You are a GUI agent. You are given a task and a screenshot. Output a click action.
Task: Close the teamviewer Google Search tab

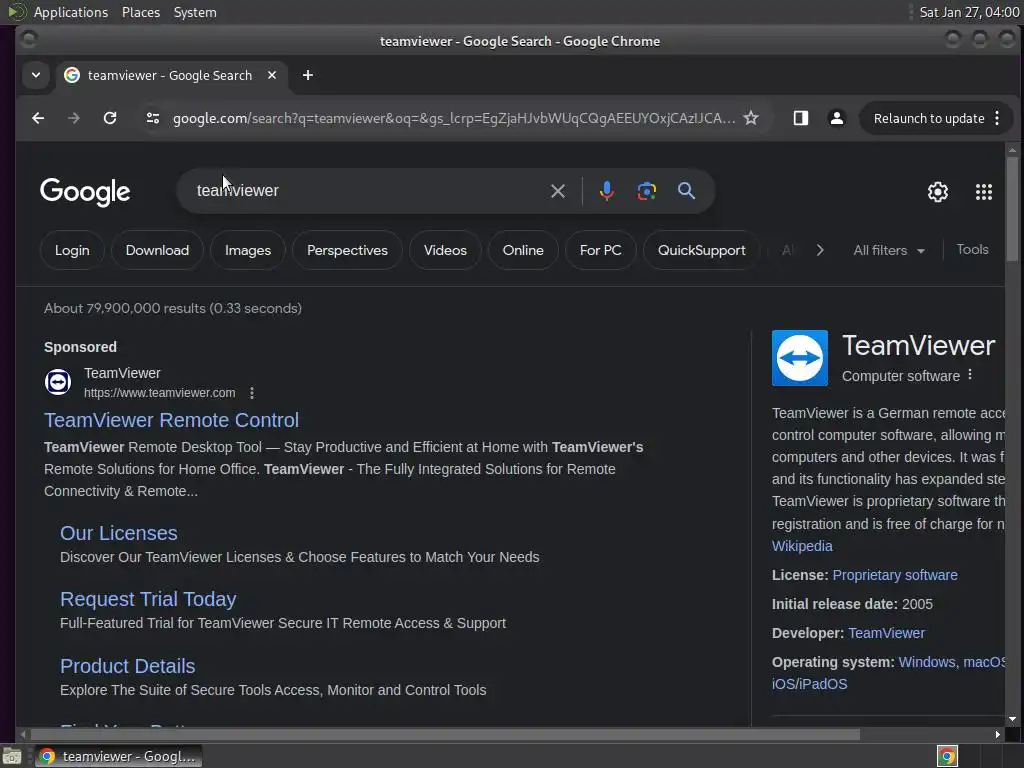[272, 75]
